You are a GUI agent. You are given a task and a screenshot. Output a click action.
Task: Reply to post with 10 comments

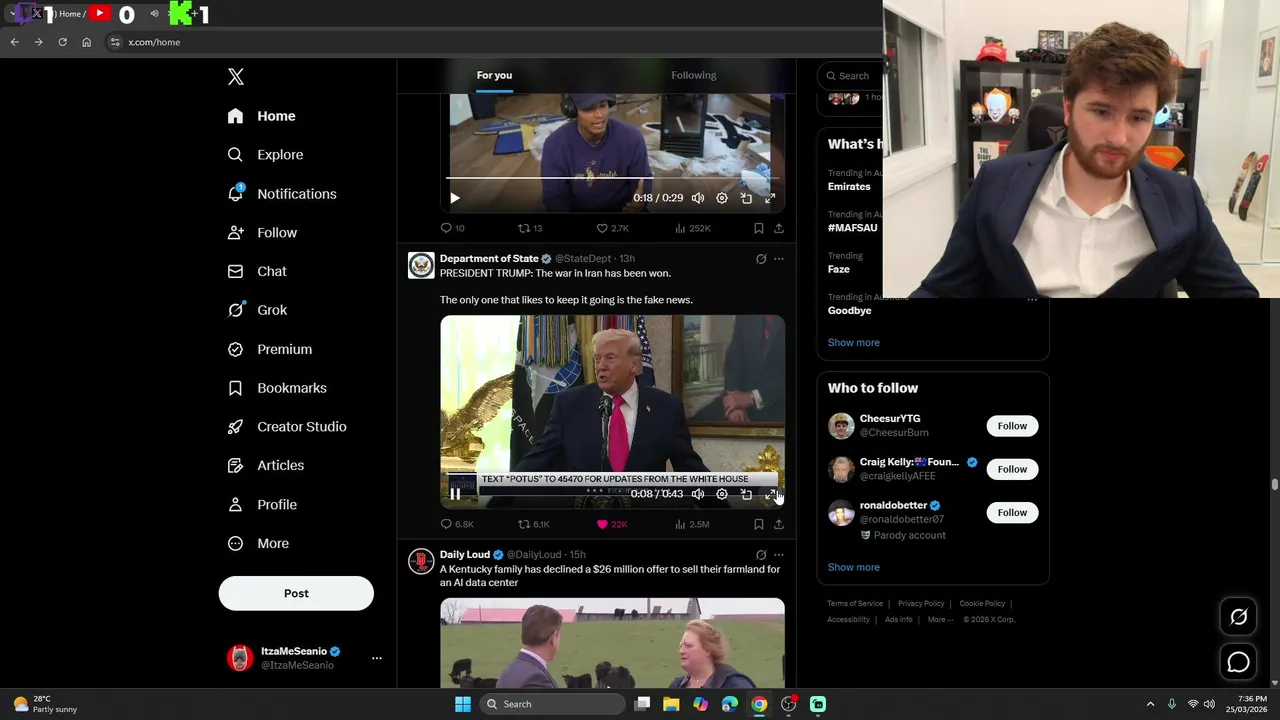pos(452,228)
